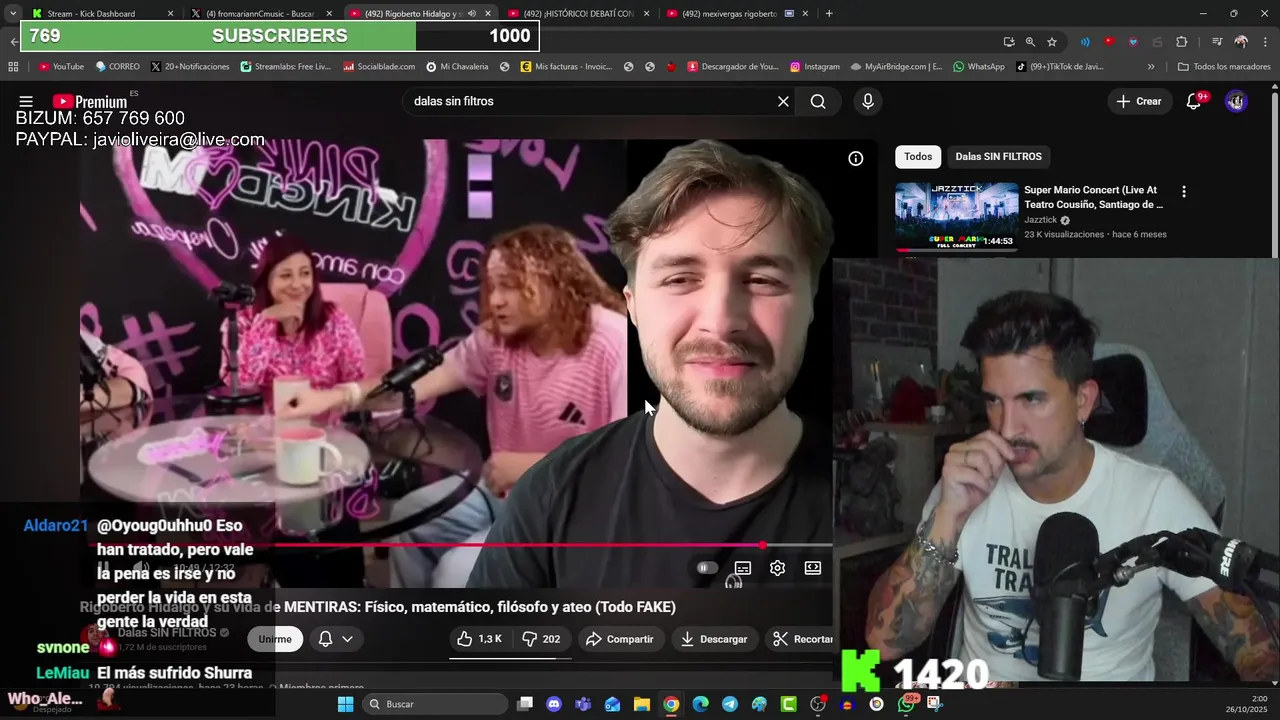Image resolution: width=1280 pixels, height=720 pixels.
Task: Switch to the Stream - Kick Dashboard tab
Action: pyautogui.click(x=102, y=14)
